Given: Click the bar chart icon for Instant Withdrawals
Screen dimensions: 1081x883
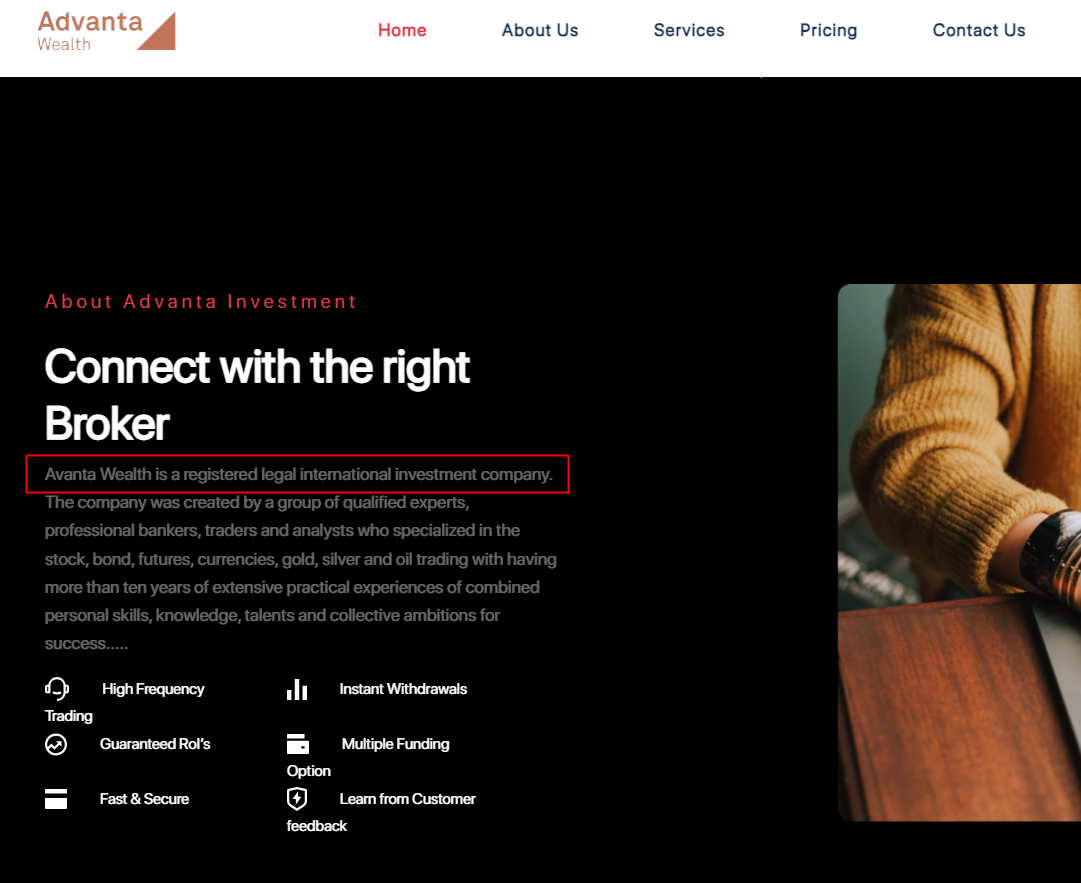Looking at the screenshot, I should click(x=297, y=689).
